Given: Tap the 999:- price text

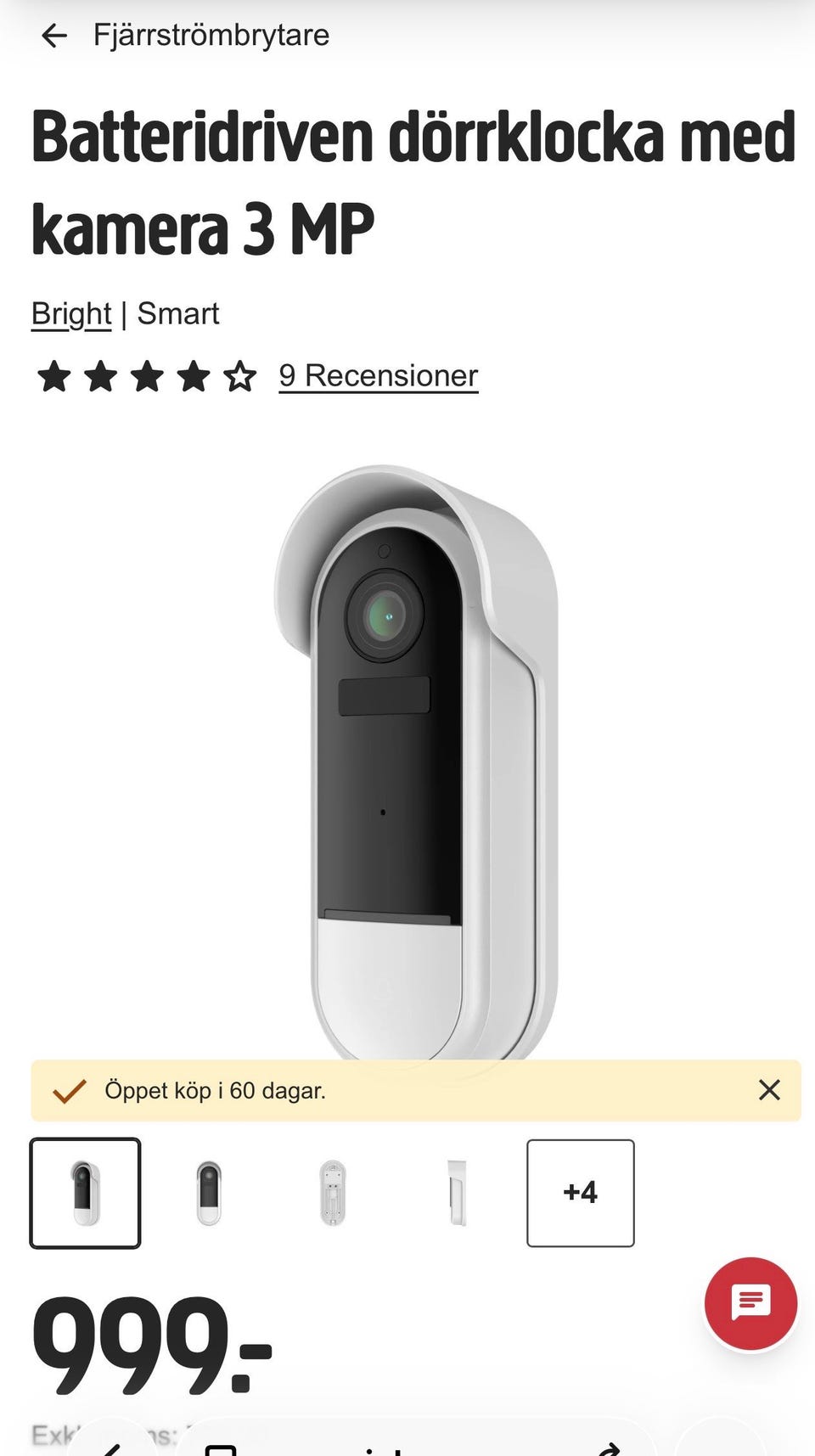Looking at the screenshot, I should tap(152, 1346).
